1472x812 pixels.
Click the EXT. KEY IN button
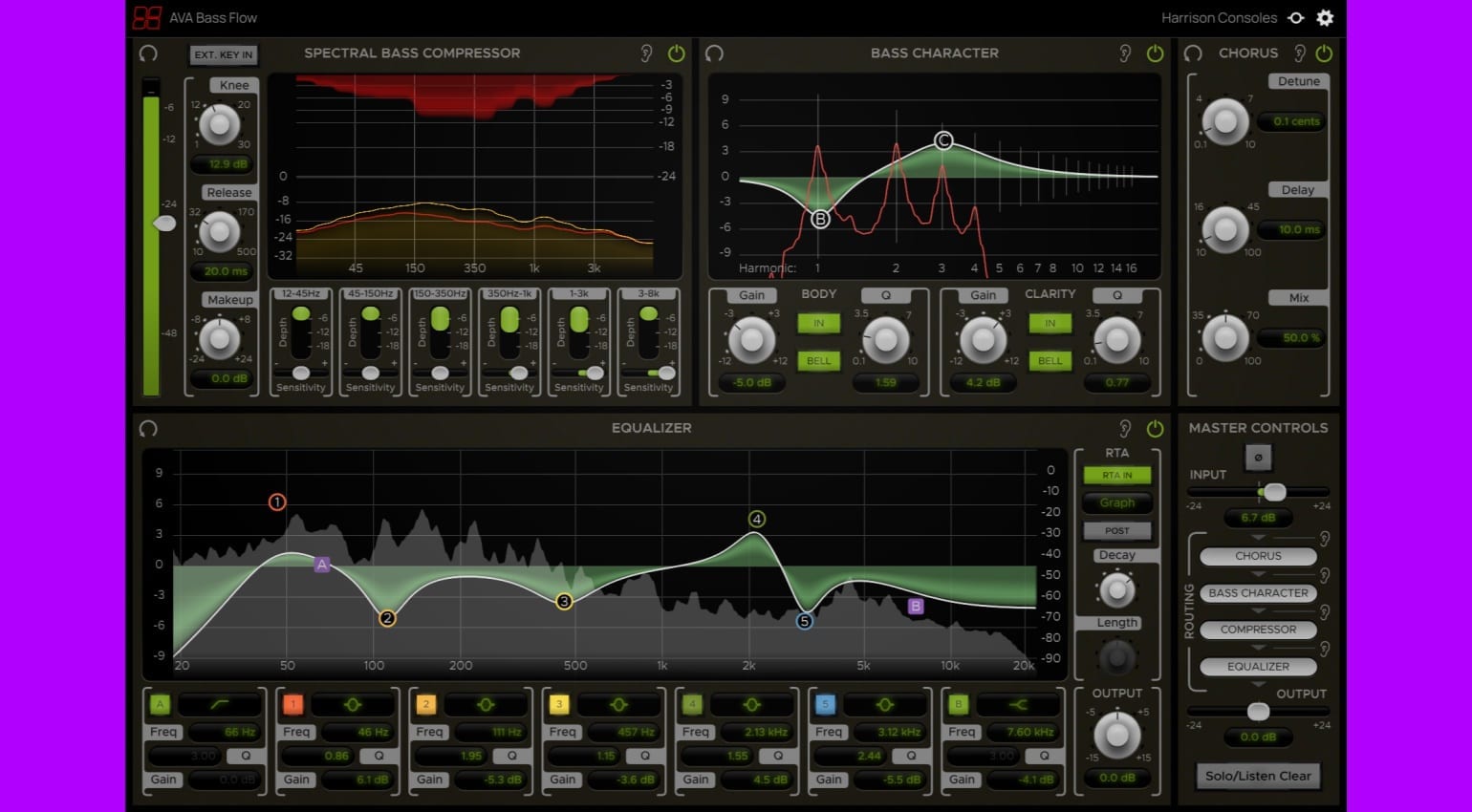(x=223, y=54)
